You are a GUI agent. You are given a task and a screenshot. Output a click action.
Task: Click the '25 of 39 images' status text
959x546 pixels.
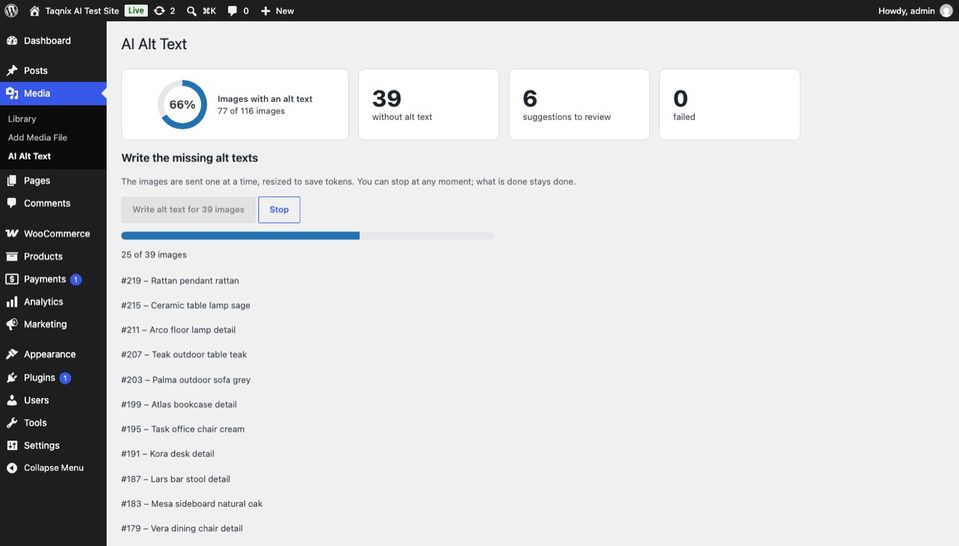(154, 254)
